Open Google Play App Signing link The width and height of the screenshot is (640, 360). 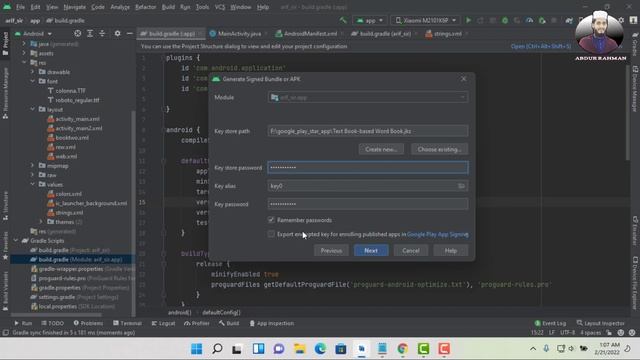[x=438, y=234]
